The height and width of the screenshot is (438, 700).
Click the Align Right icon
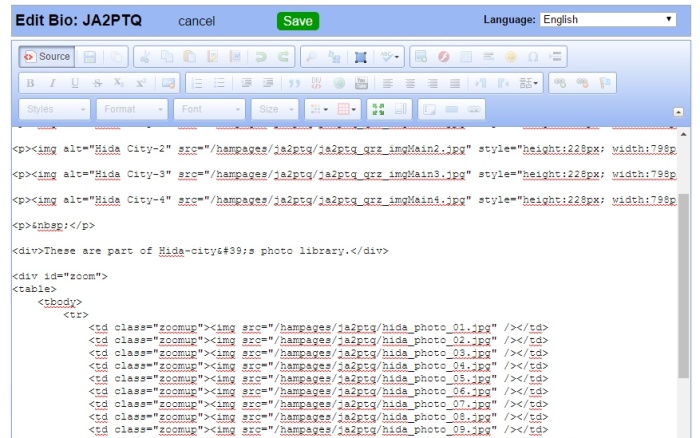coord(432,83)
